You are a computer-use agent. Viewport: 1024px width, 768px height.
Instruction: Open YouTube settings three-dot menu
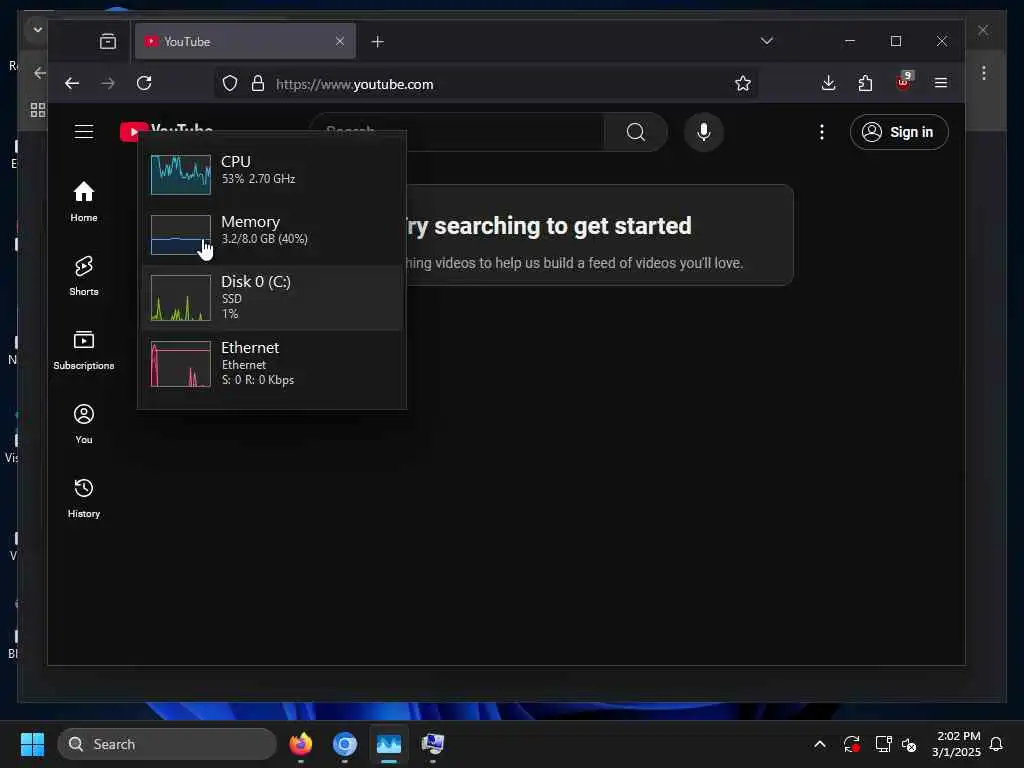click(x=822, y=132)
